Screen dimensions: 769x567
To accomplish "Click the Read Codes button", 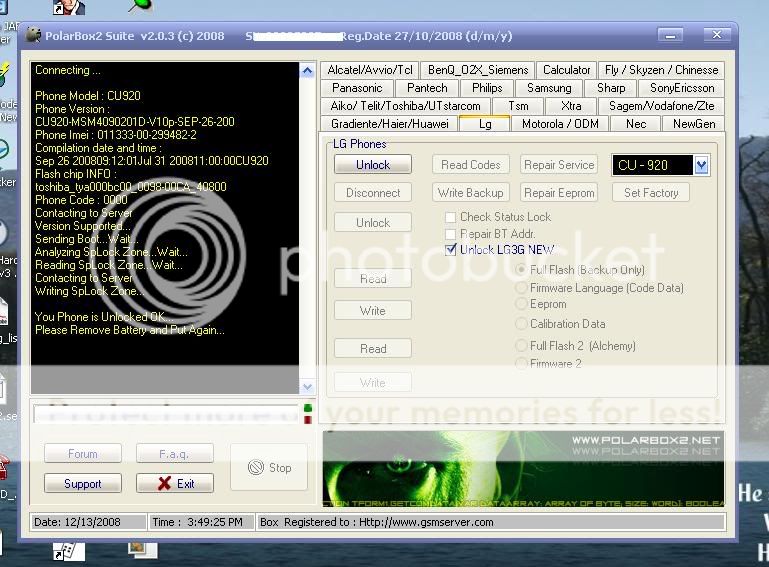I will [471, 165].
